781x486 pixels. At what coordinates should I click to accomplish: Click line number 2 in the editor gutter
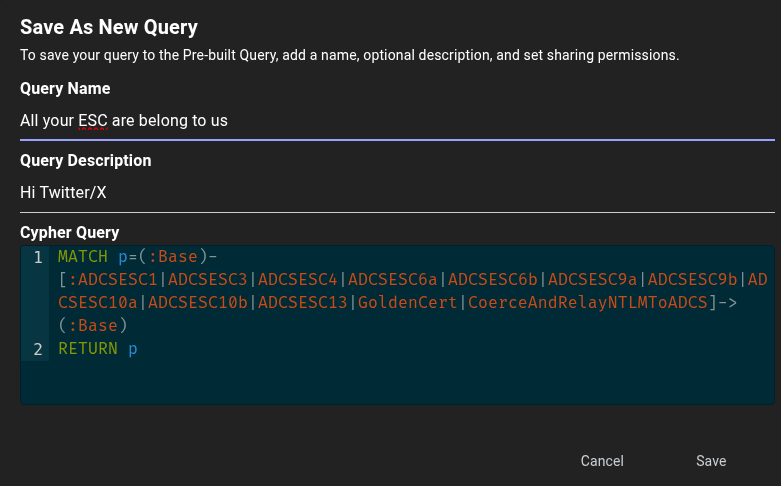click(x=38, y=349)
